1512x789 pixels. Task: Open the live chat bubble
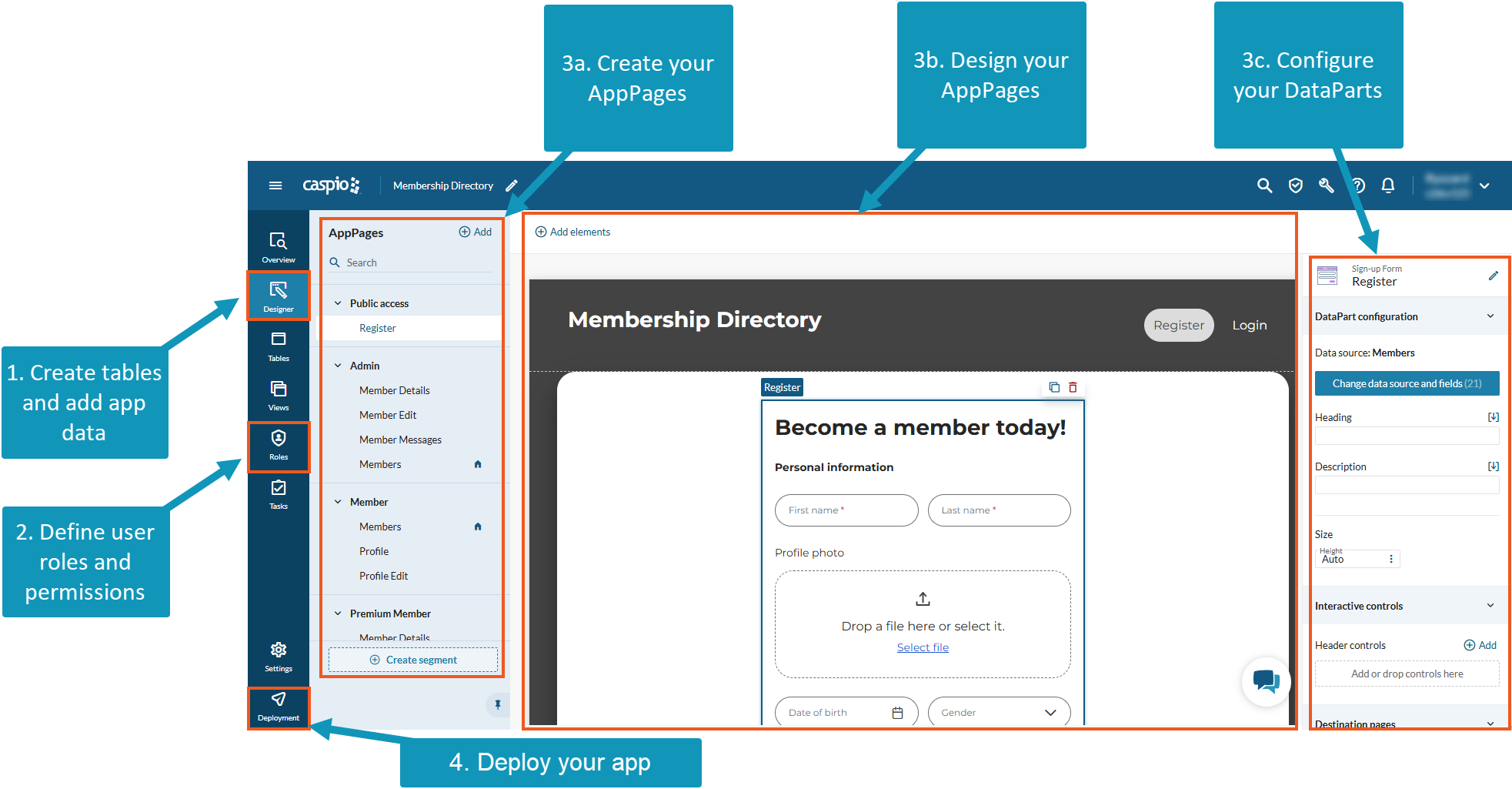(x=1266, y=681)
